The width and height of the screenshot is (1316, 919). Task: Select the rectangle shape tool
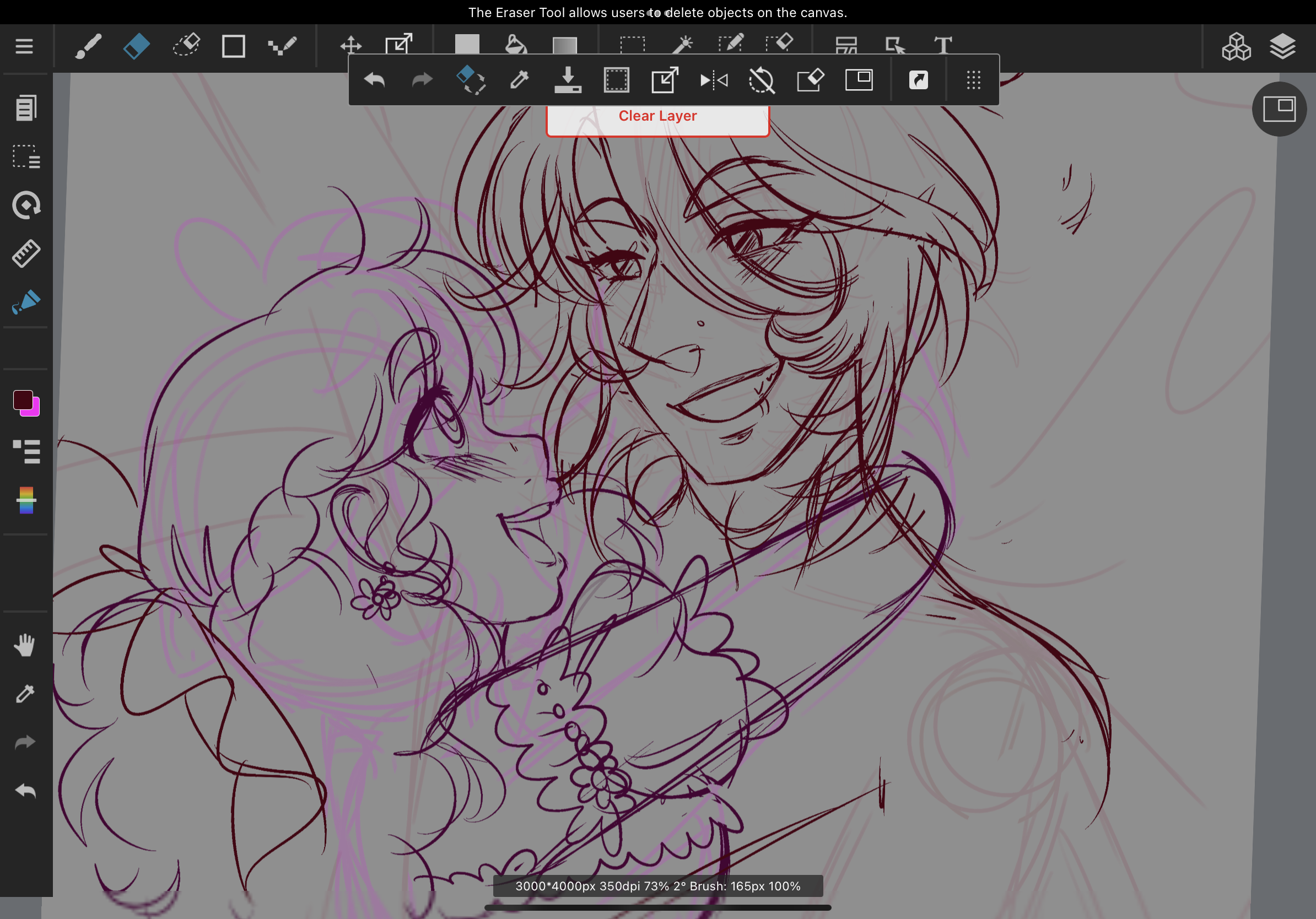(233, 46)
